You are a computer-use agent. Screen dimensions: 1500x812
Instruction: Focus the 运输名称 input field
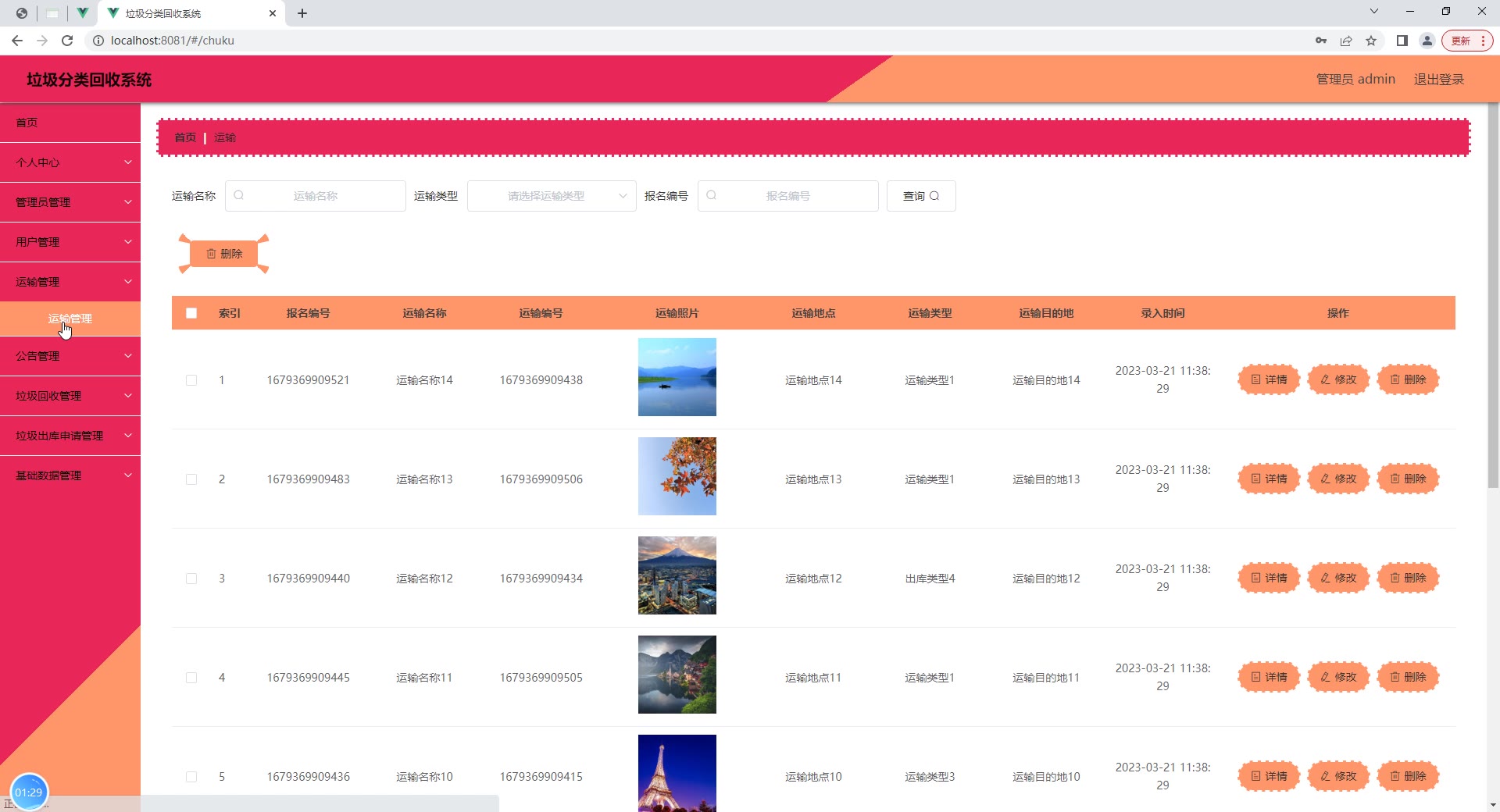(x=316, y=196)
